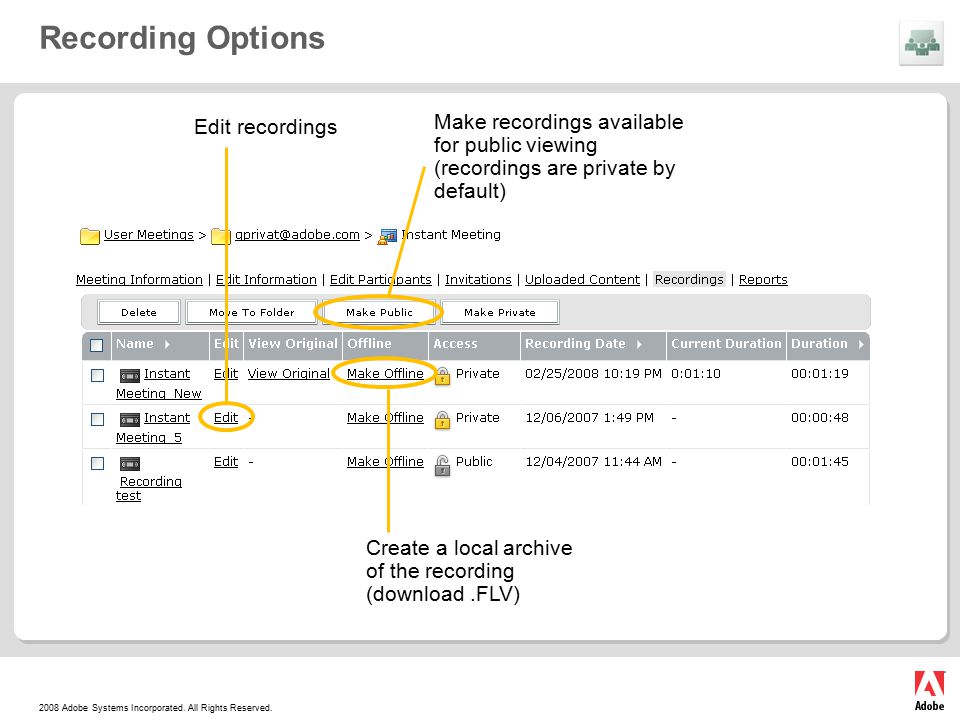Click recording icon for Recording test
This screenshot has height=720, width=960.
click(130, 464)
